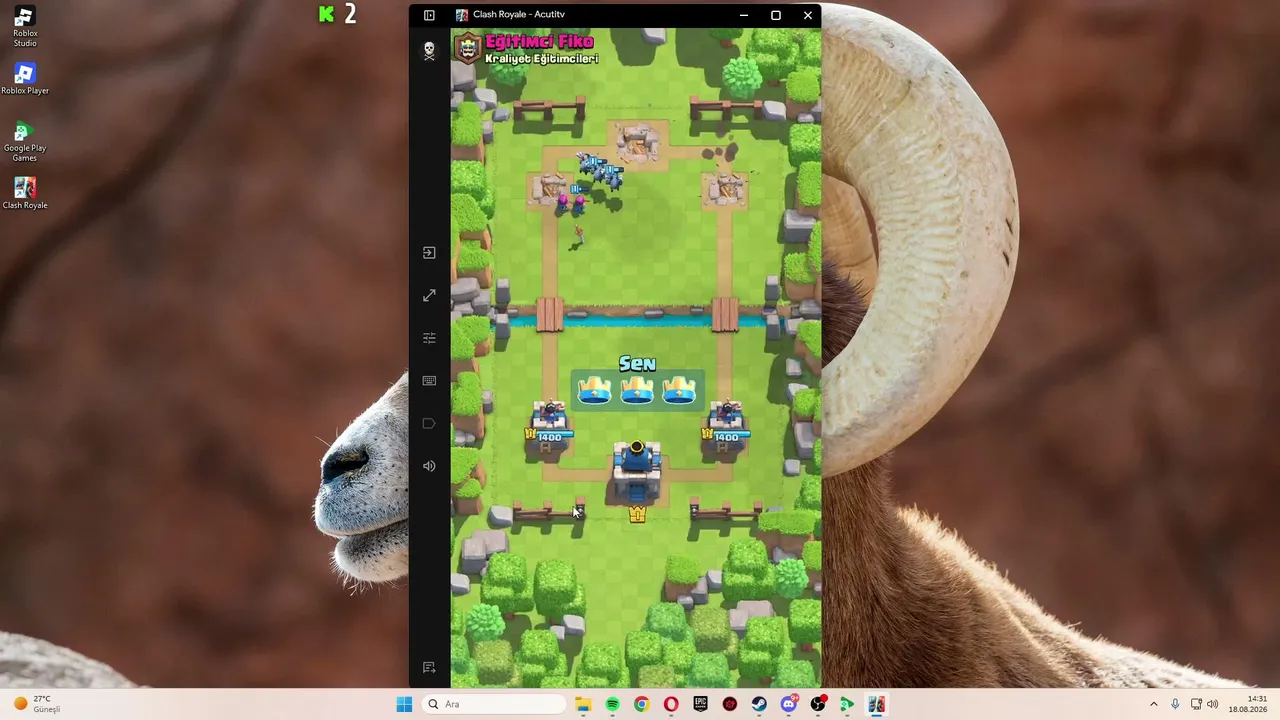
Task: Click the Eğitimci Fiko player name banner
Action: point(539,41)
